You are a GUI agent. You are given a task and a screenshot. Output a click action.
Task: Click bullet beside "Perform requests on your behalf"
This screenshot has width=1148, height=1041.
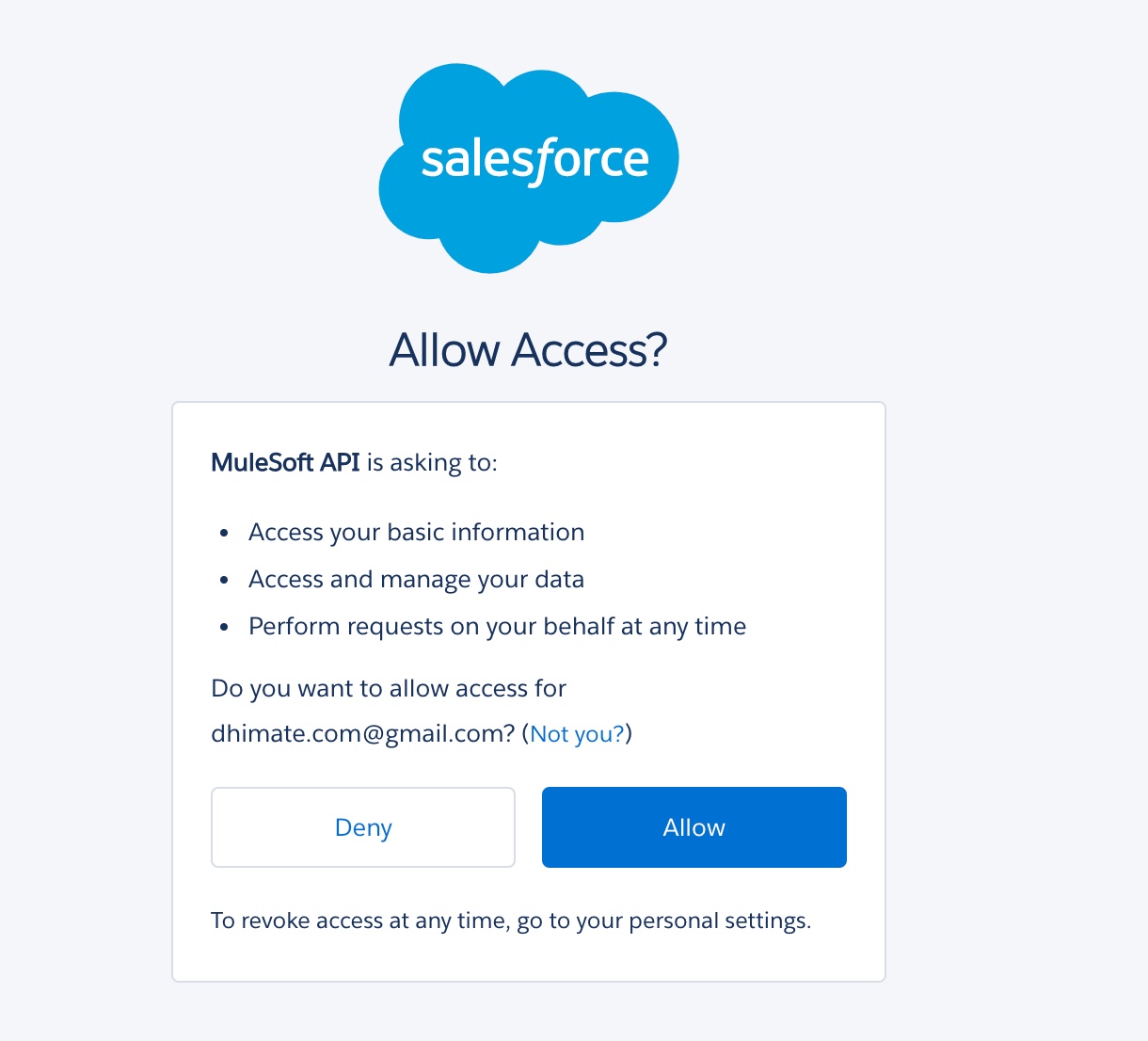click(224, 628)
